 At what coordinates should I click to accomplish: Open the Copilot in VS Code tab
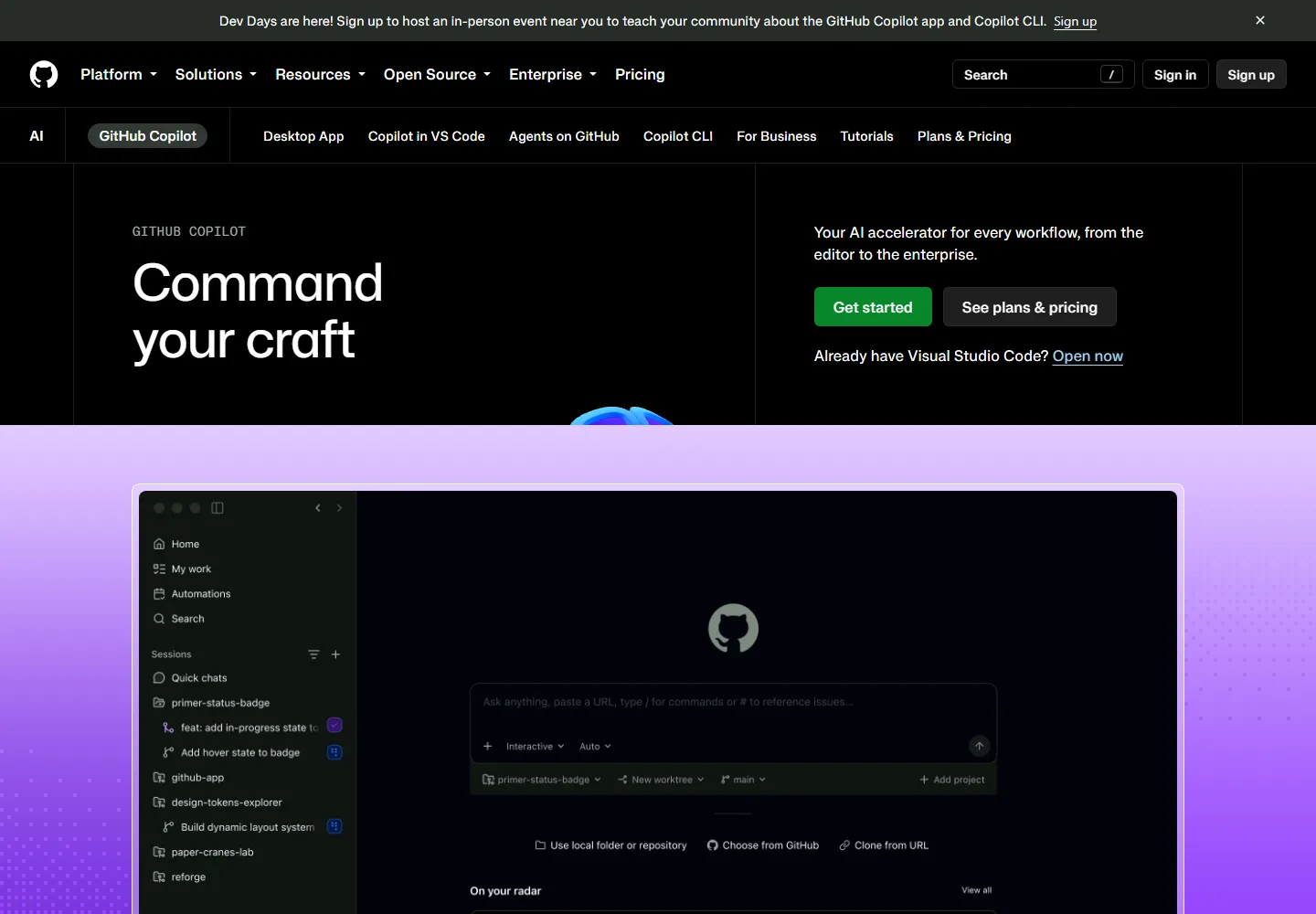[x=427, y=136]
